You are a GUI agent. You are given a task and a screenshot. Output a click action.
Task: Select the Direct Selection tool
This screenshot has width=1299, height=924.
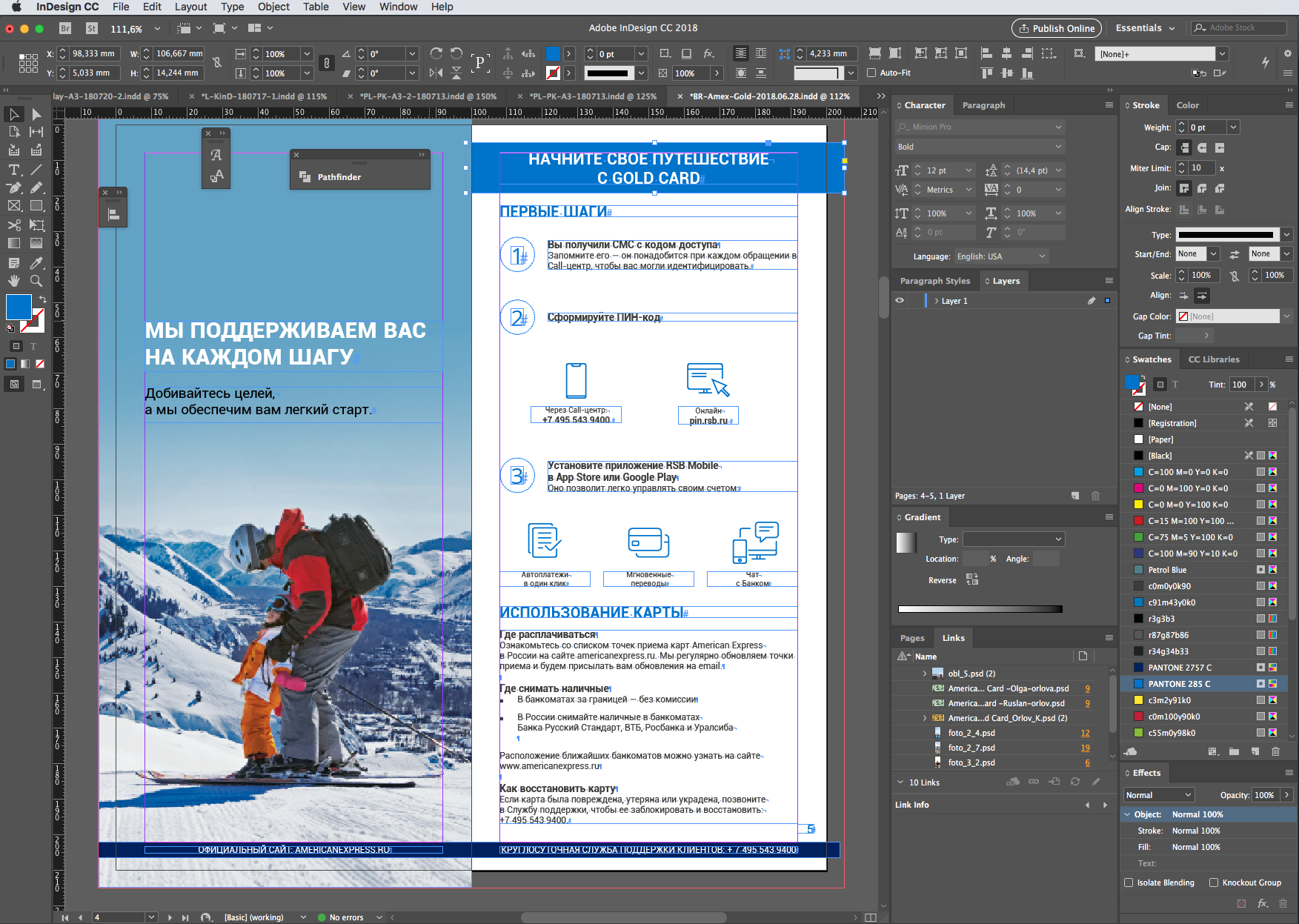tap(36, 114)
